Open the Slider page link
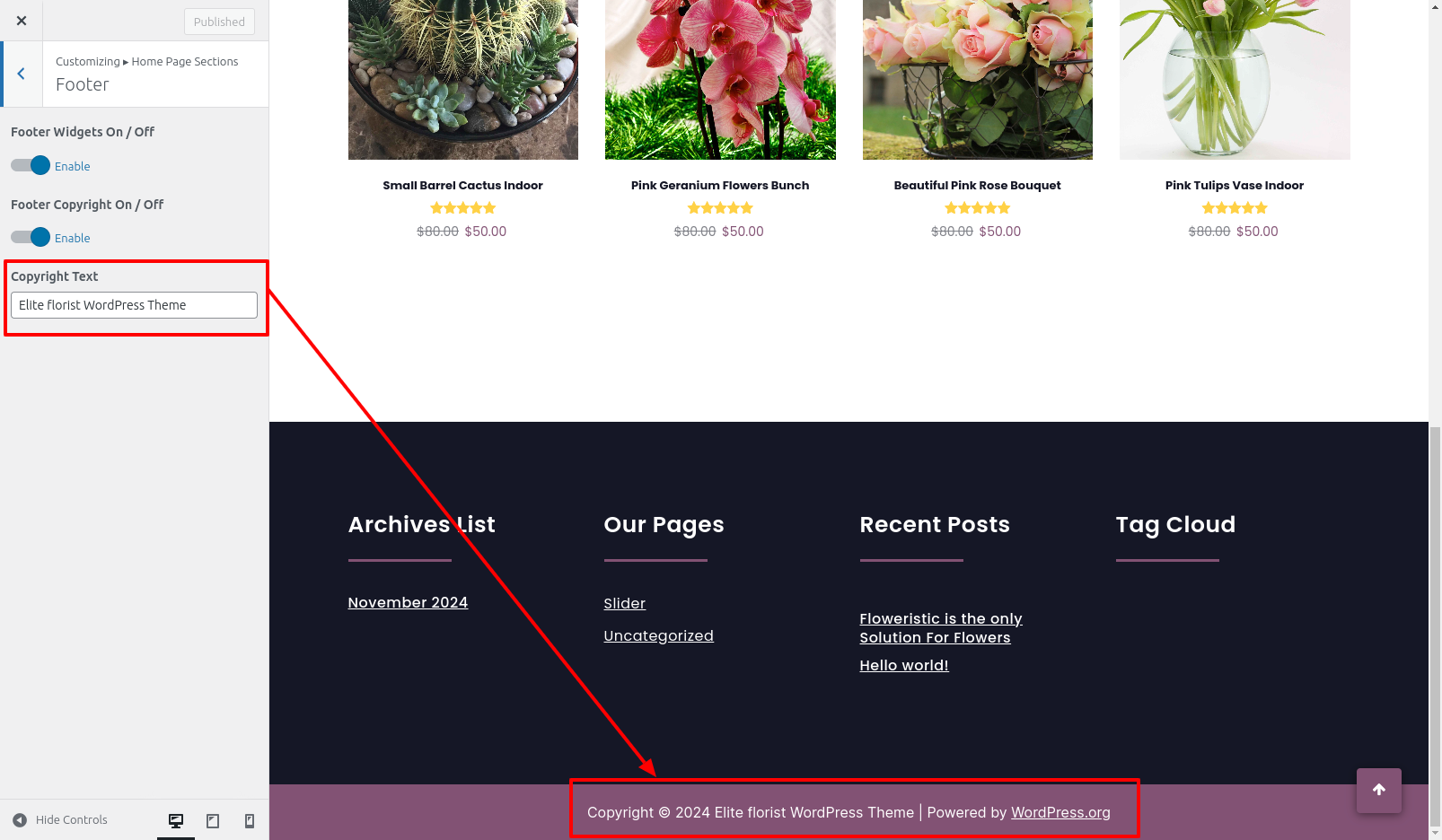The height and width of the screenshot is (840, 1442). point(624,603)
